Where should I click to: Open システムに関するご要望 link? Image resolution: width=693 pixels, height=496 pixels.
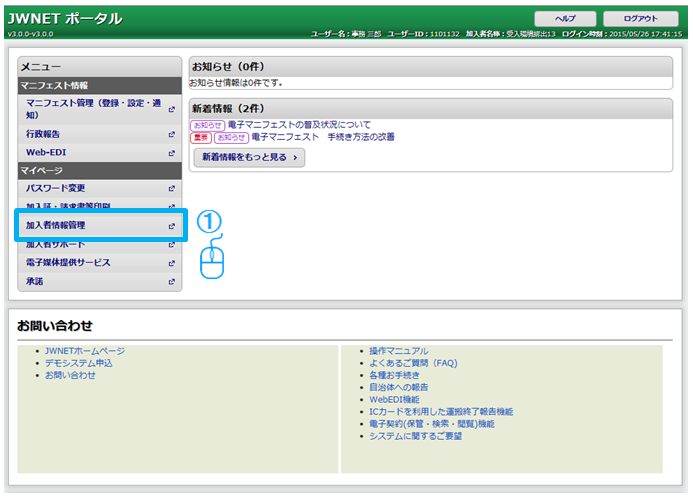coord(415,436)
